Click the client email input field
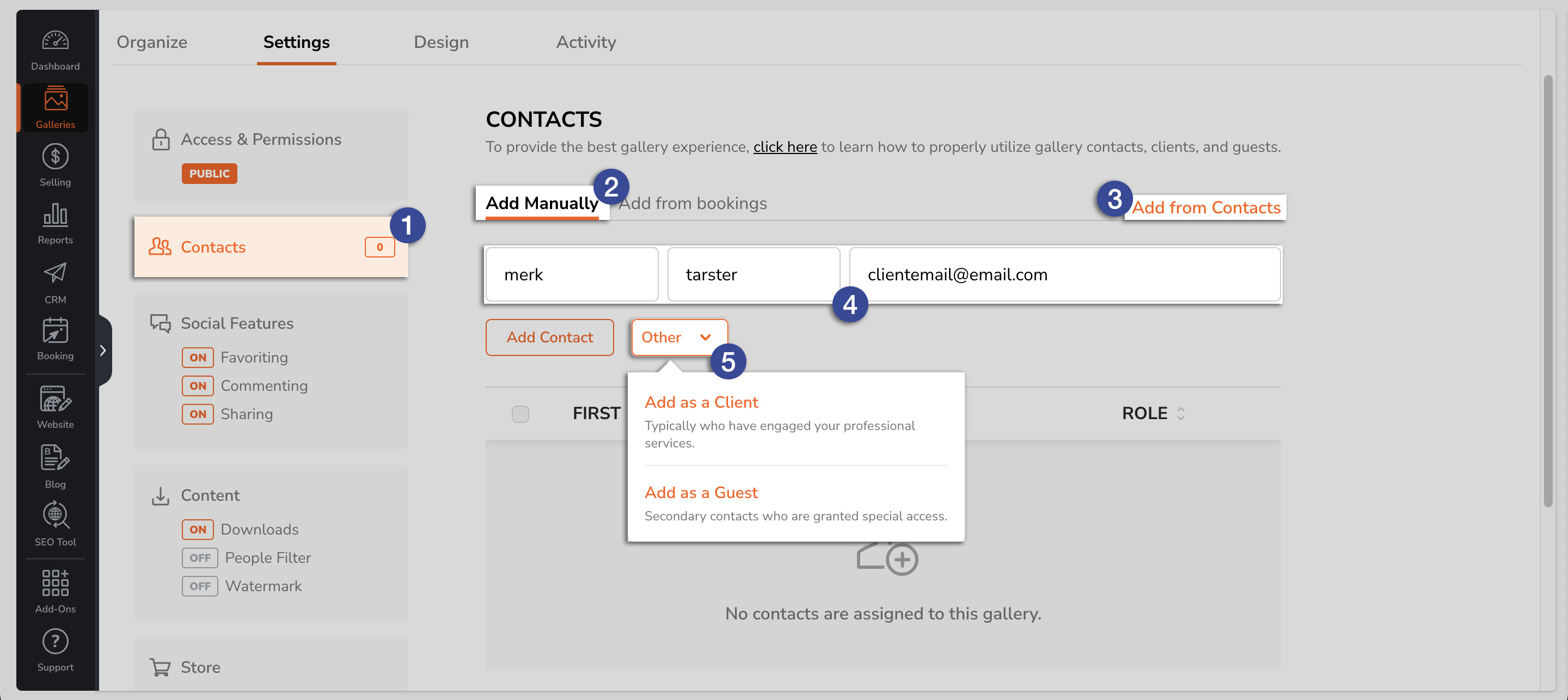 [1065, 274]
